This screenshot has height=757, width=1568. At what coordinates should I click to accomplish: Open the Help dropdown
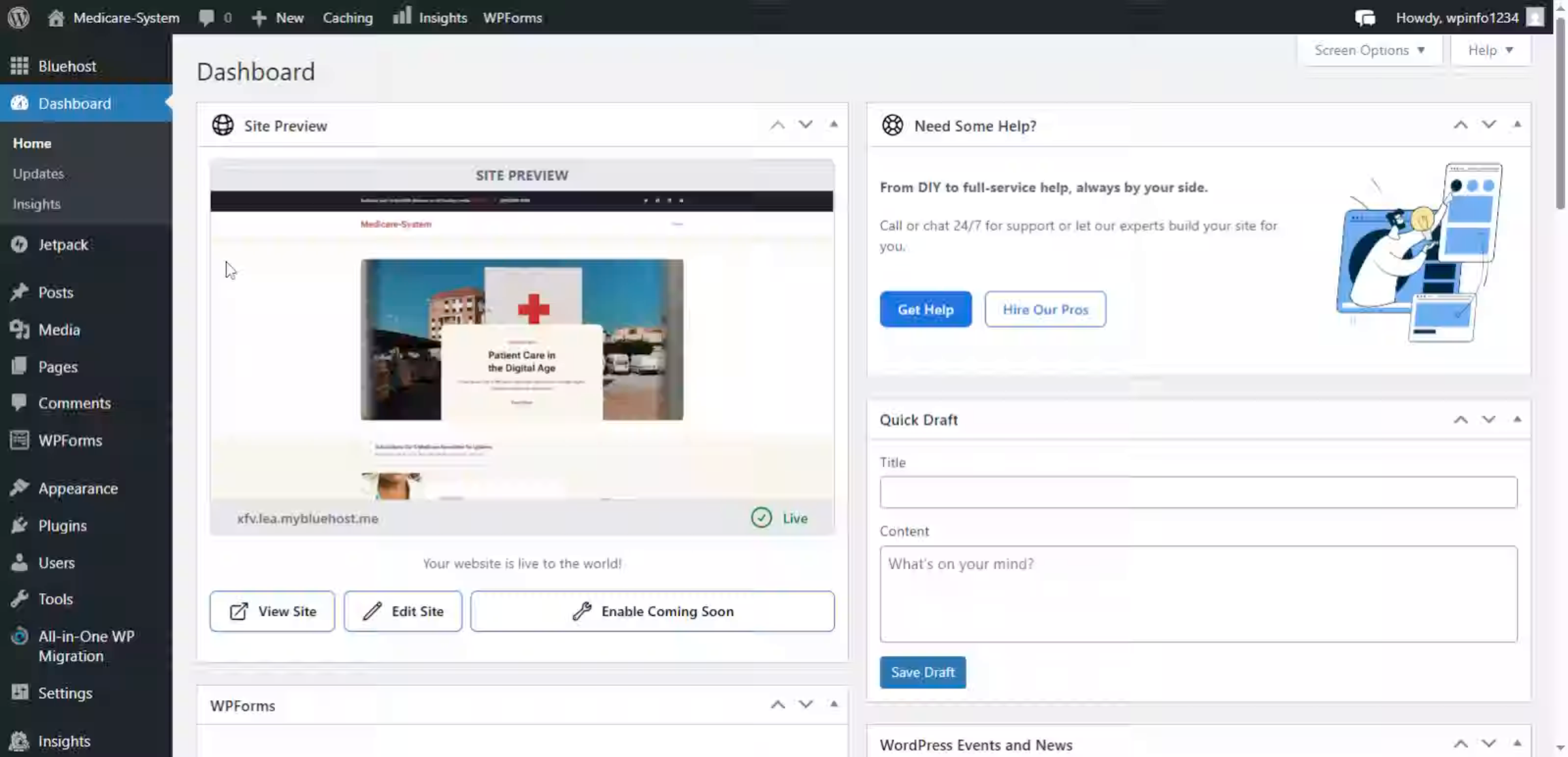[x=1490, y=50]
